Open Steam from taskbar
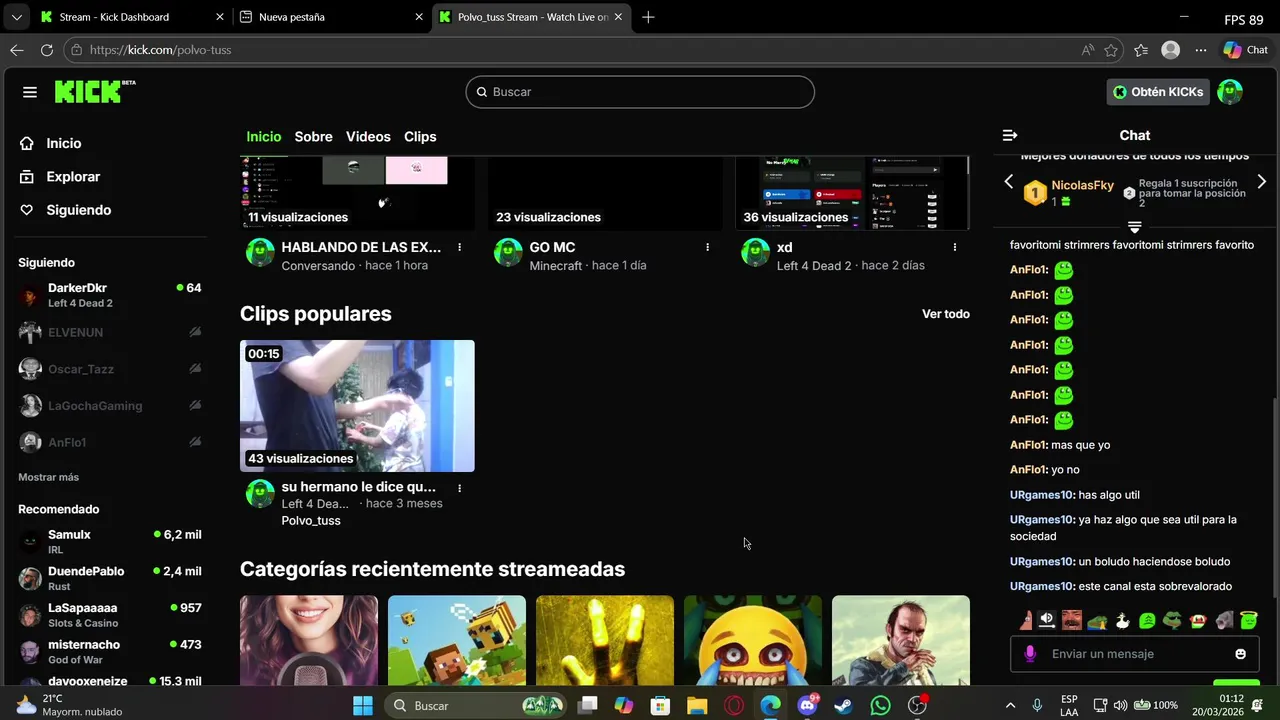 click(843, 706)
